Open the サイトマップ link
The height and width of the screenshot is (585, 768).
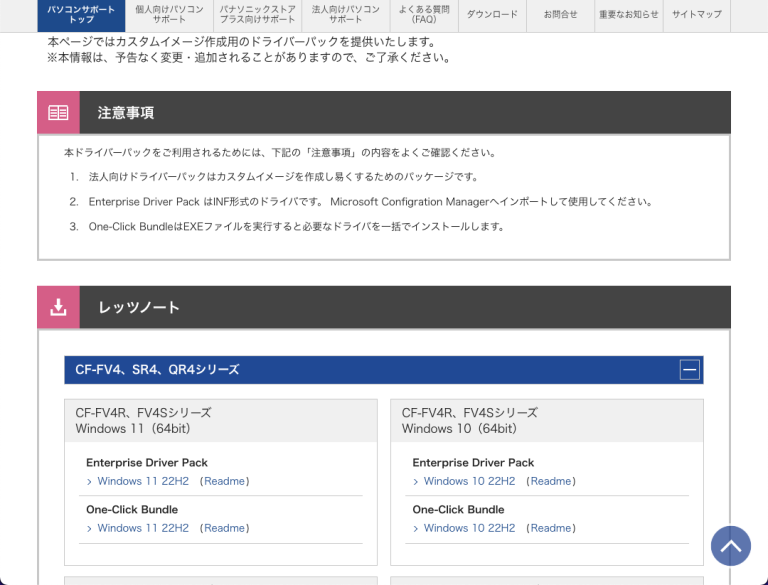click(696, 15)
